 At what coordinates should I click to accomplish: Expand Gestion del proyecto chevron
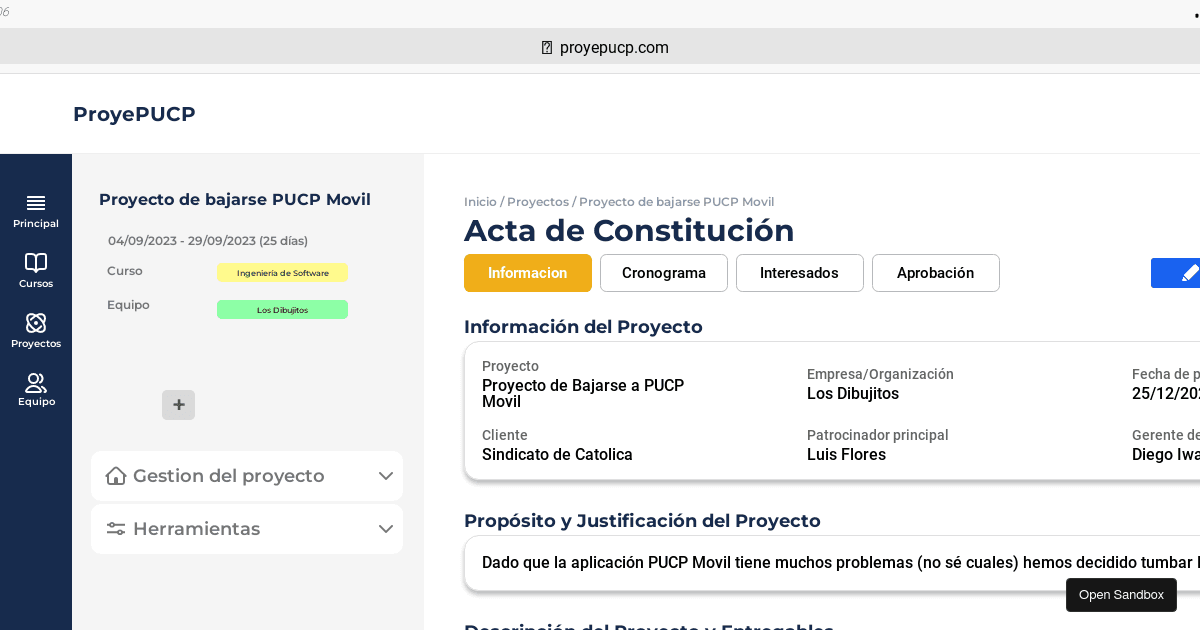386,476
